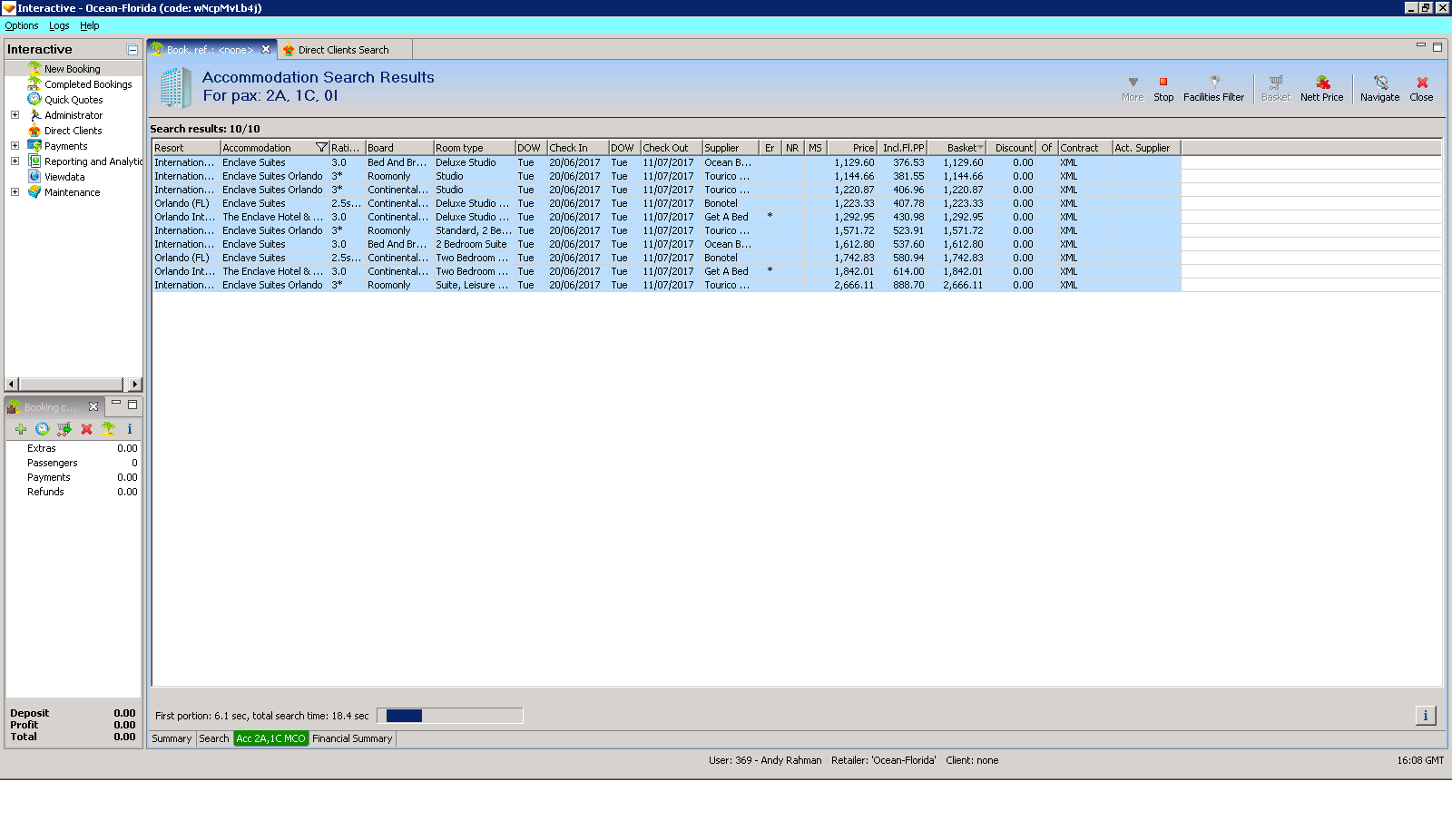
Task: Click the clock quick quote icon in booking panel
Action: pyautogui.click(x=43, y=429)
